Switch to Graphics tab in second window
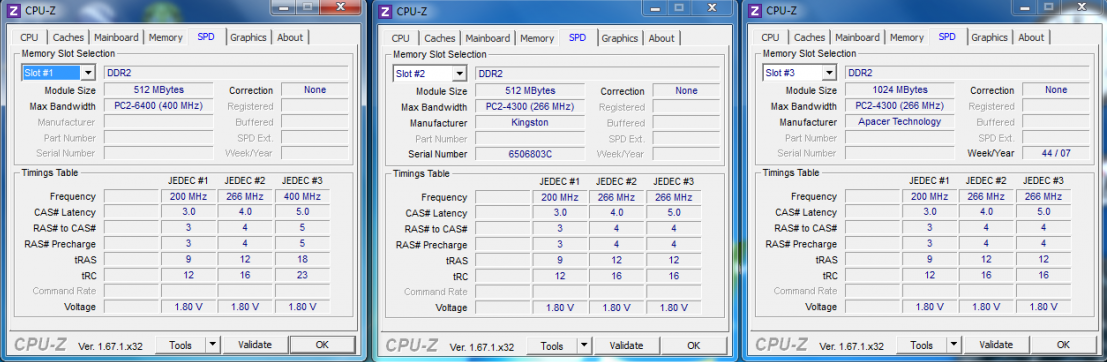1107x362 pixels. (620, 38)
